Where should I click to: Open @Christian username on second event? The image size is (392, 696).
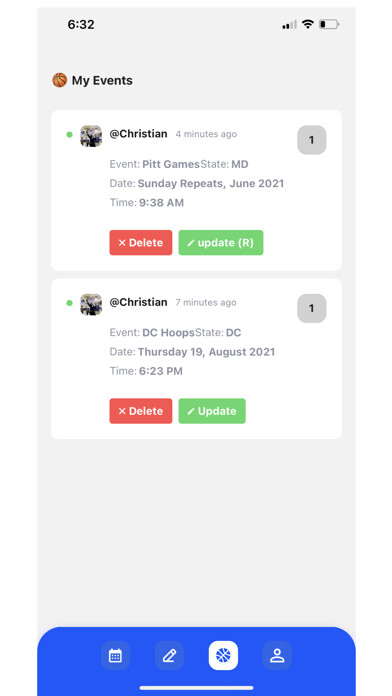click(x=139, y=302)
